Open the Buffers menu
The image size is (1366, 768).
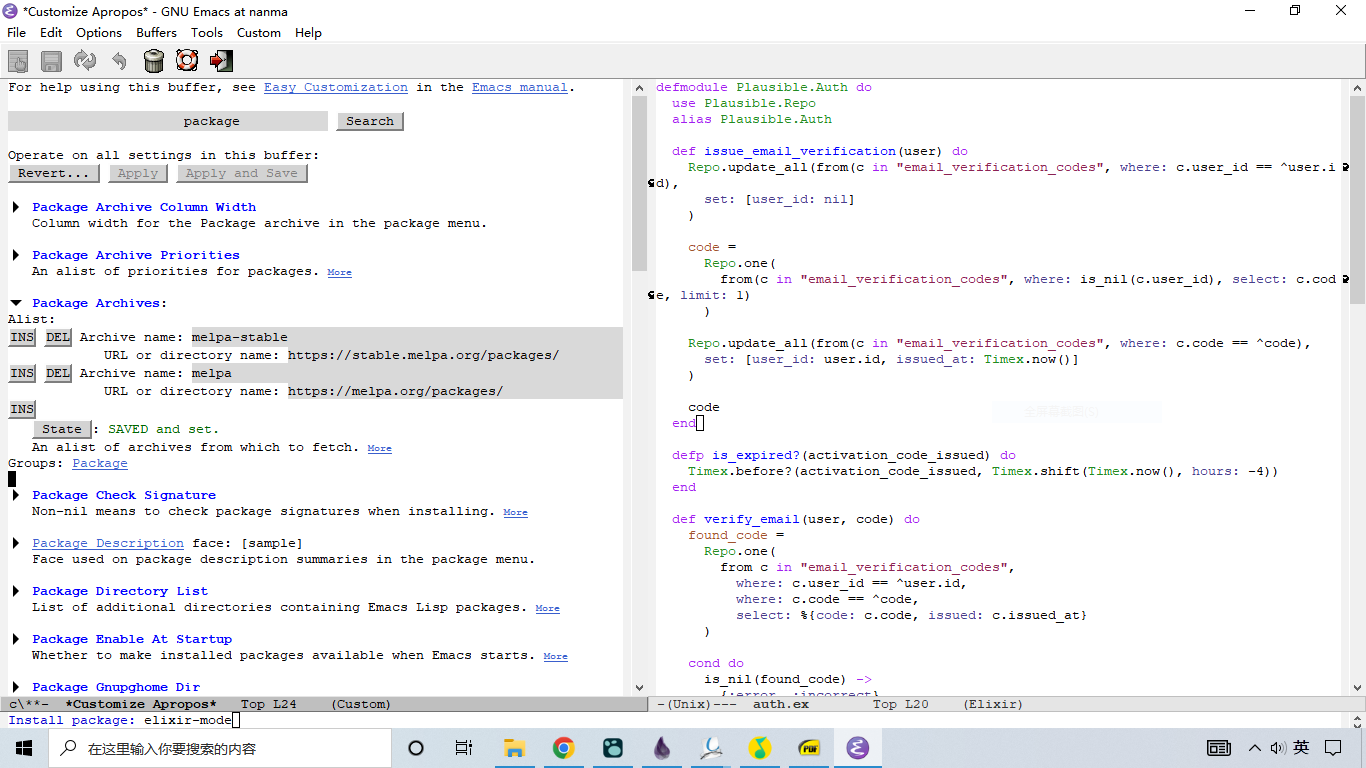(x=156, y=32)
